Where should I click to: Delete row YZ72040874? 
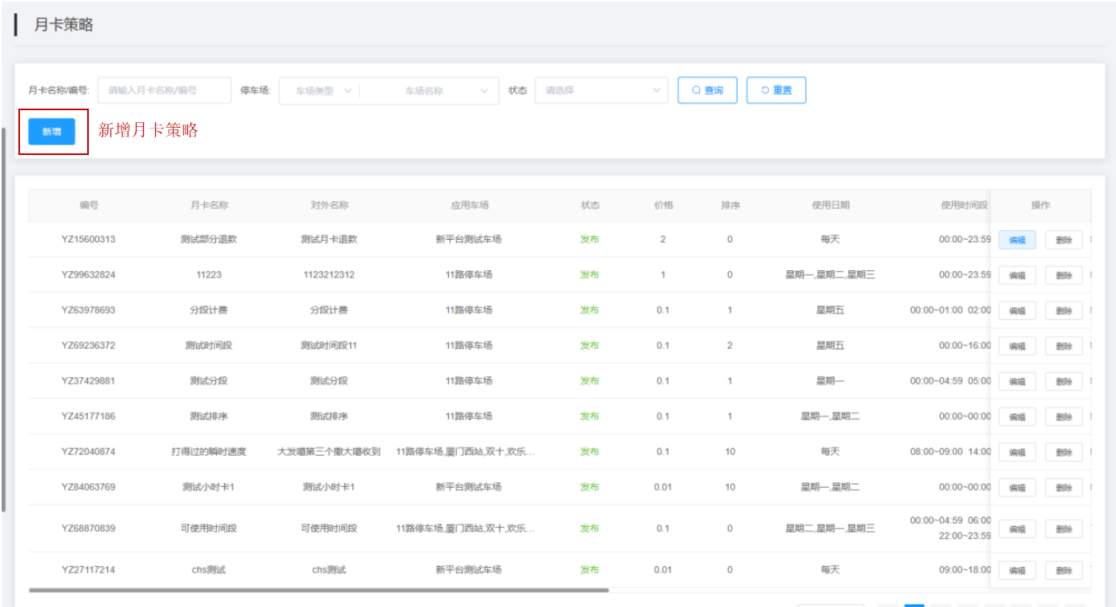tap(1063, 452)
